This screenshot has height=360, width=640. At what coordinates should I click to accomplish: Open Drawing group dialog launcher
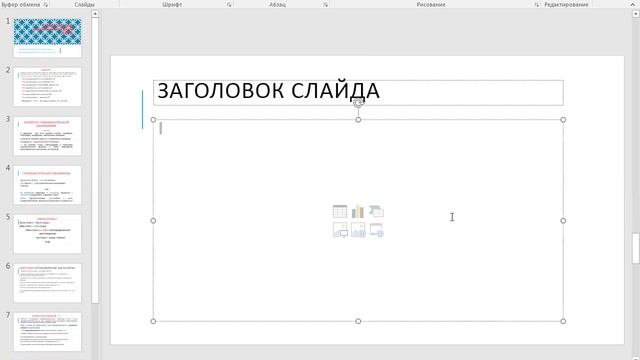pos(536,4)
